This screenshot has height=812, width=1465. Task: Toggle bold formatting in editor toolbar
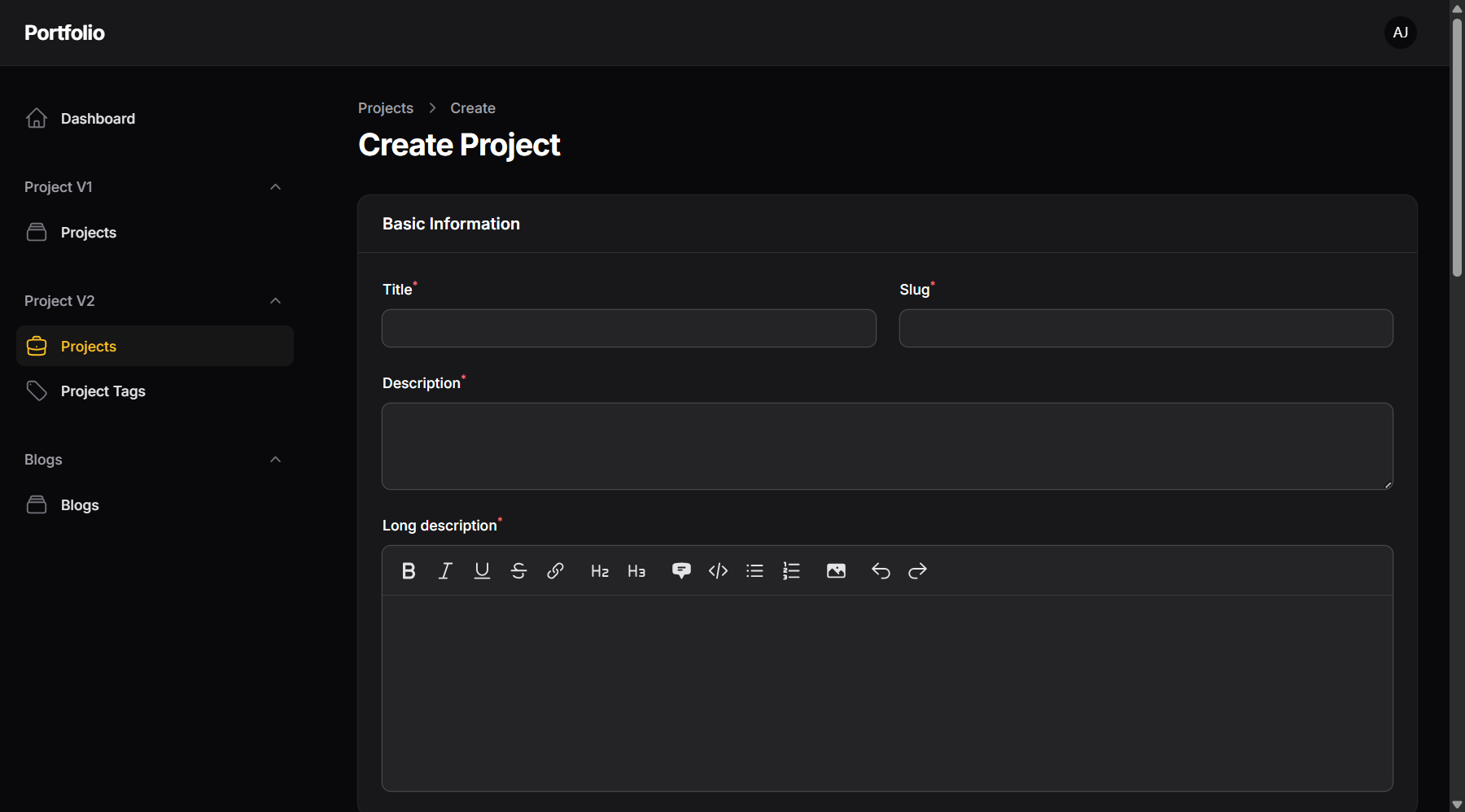pos(409,571)
